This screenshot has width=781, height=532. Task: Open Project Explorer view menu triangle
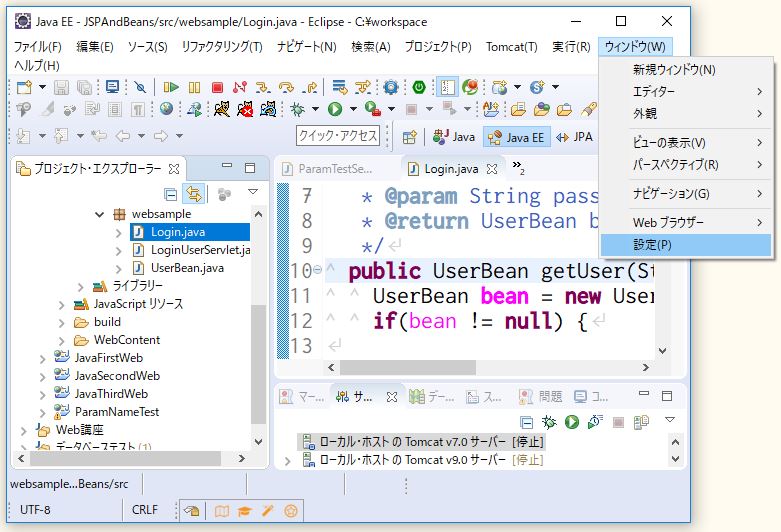(253, 192)
